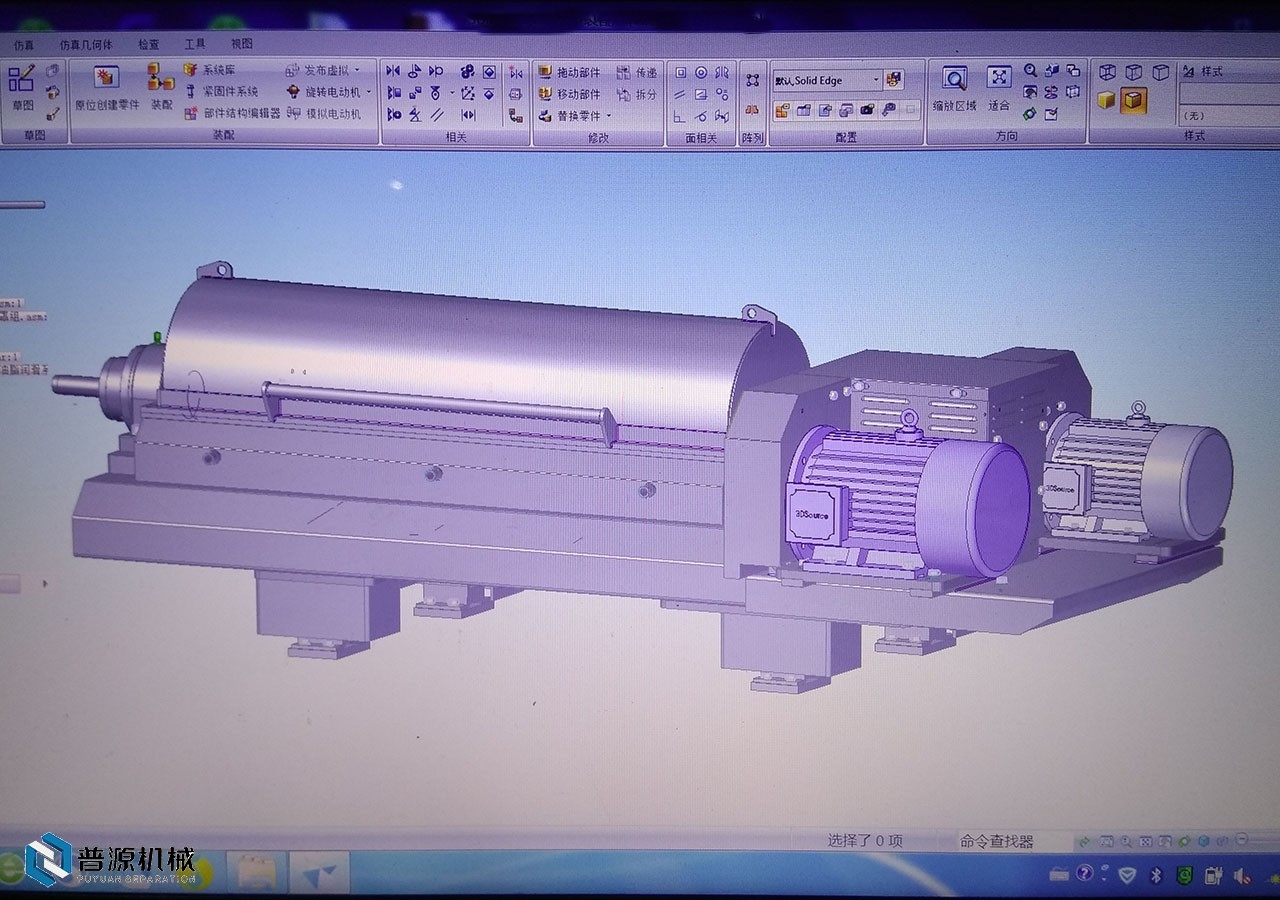Open the 检查 (Inspect) ribbon tab

[x=148, y=44]
